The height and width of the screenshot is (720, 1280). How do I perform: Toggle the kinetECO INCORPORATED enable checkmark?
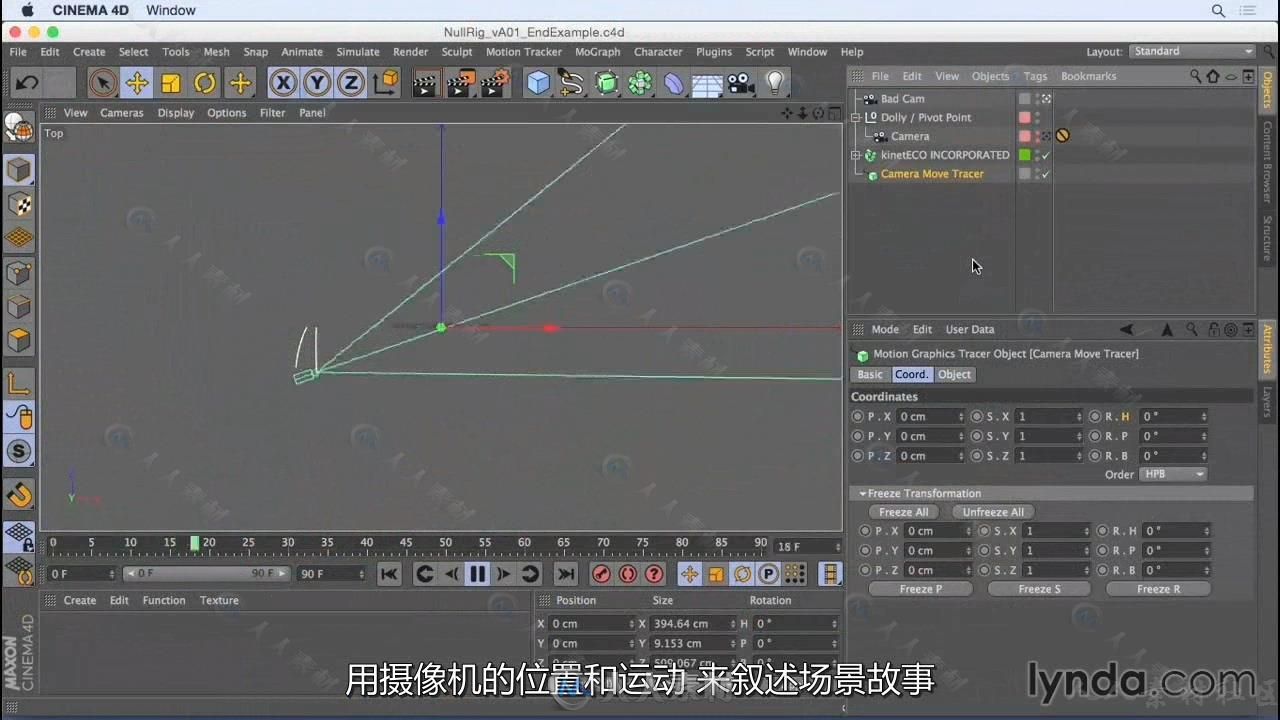[x=1046, y=156]
